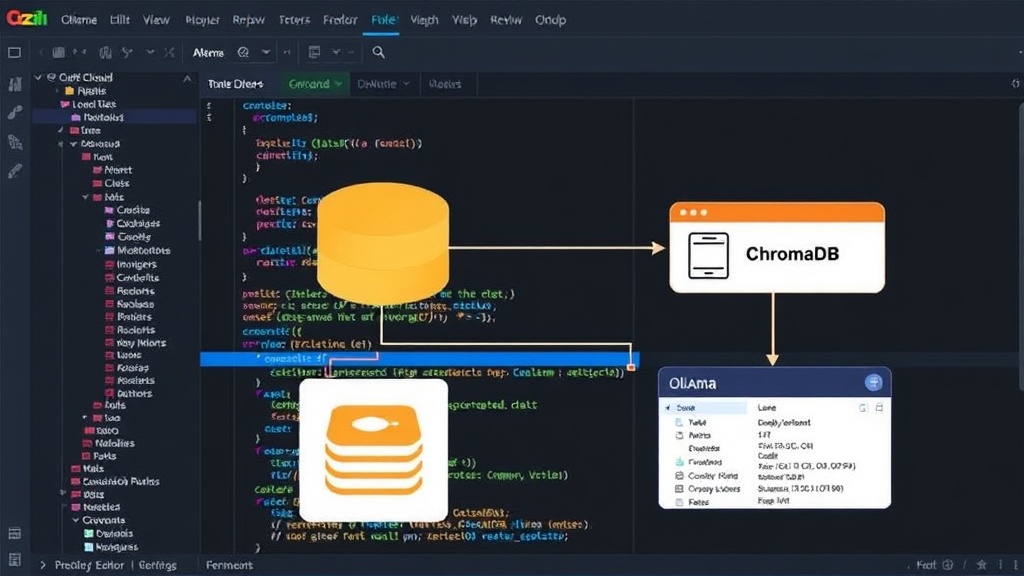Click the wrench icon in left sidebar

tap(15, 112)
